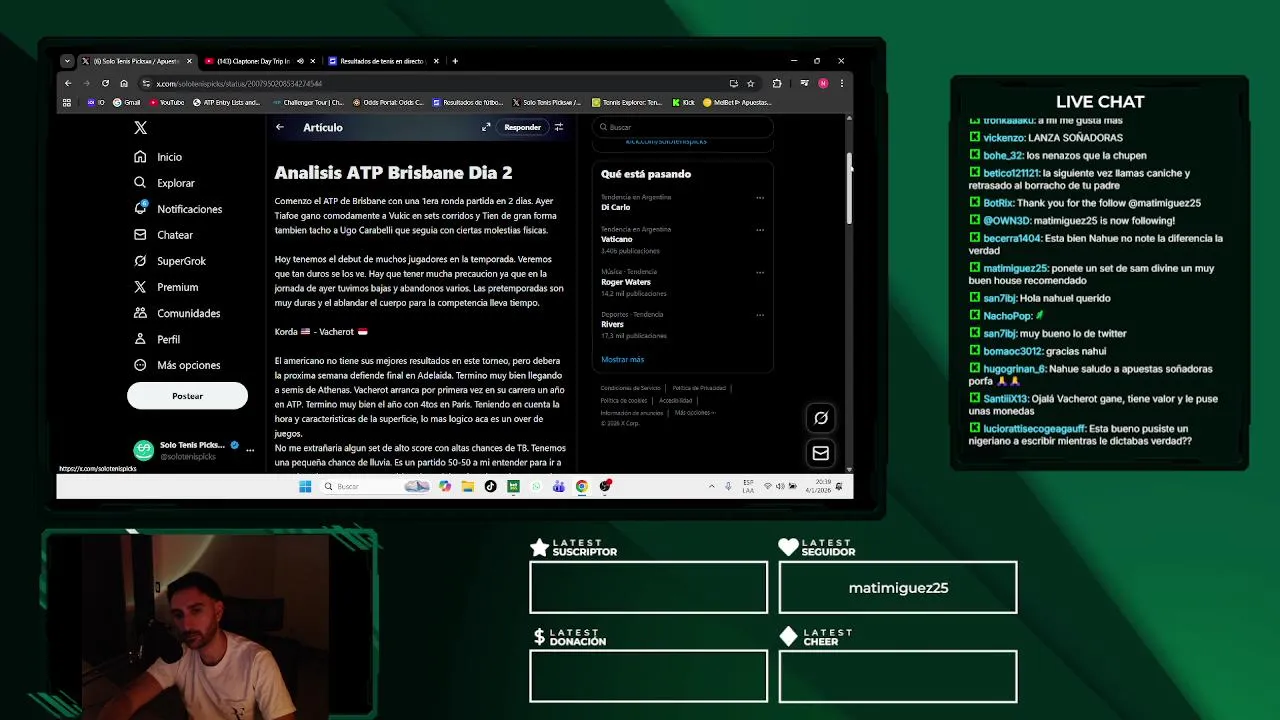This screenshot has height=720, width=1280.
Task: Click the page vertical scrollbar thumb
Action: 849,188
